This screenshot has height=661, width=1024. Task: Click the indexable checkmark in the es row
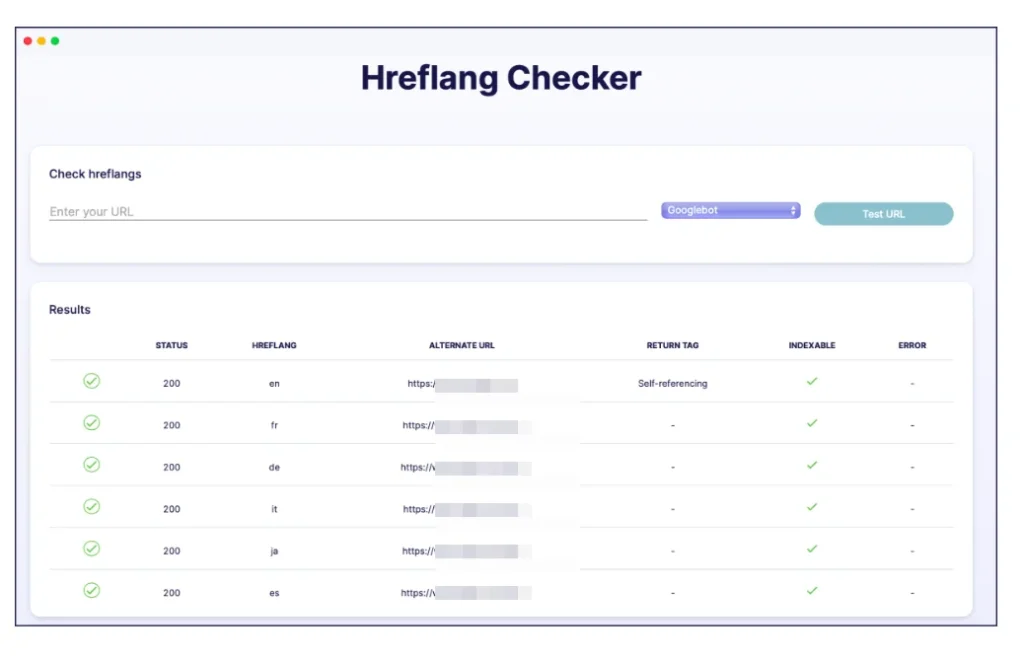click(812, 590)
